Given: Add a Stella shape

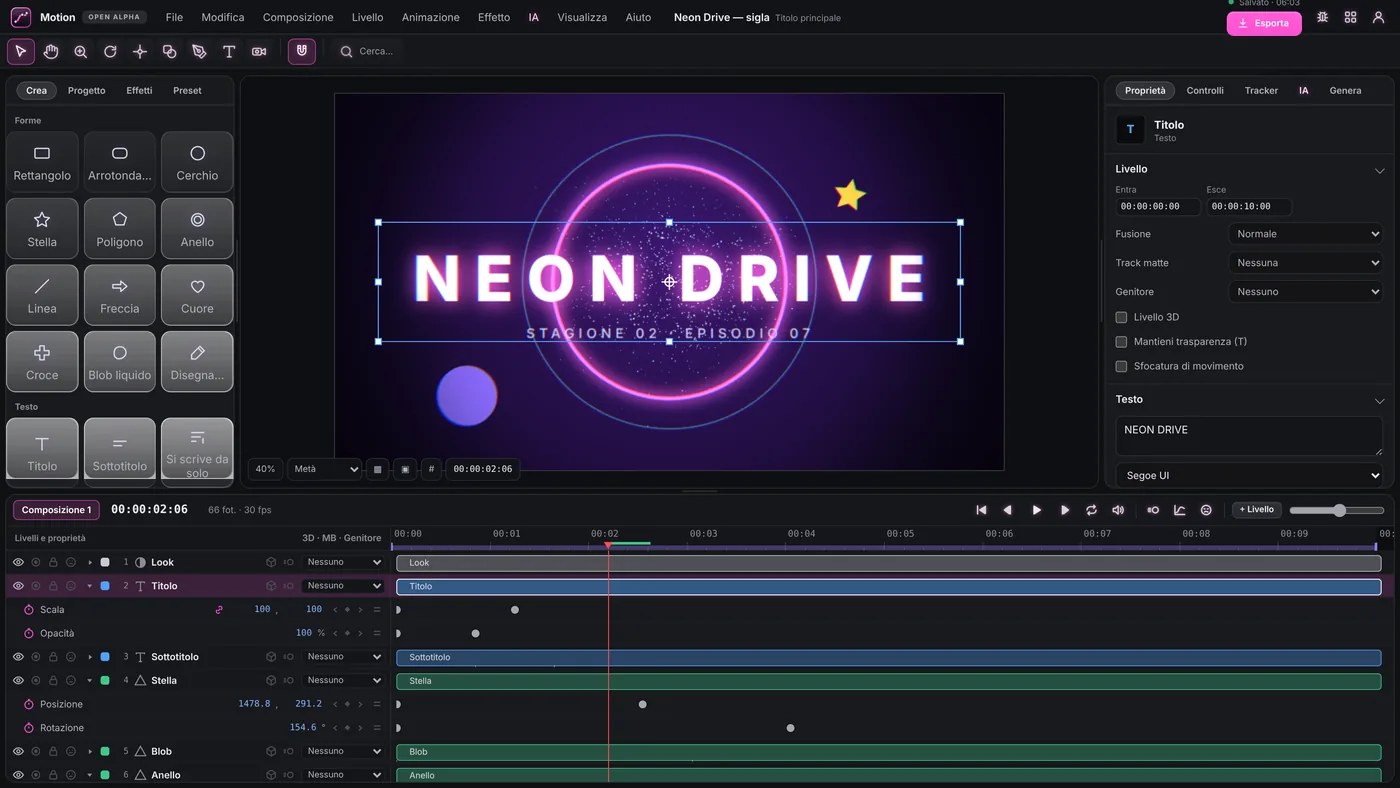Looking at the screenshot, I should click(42, 229).
